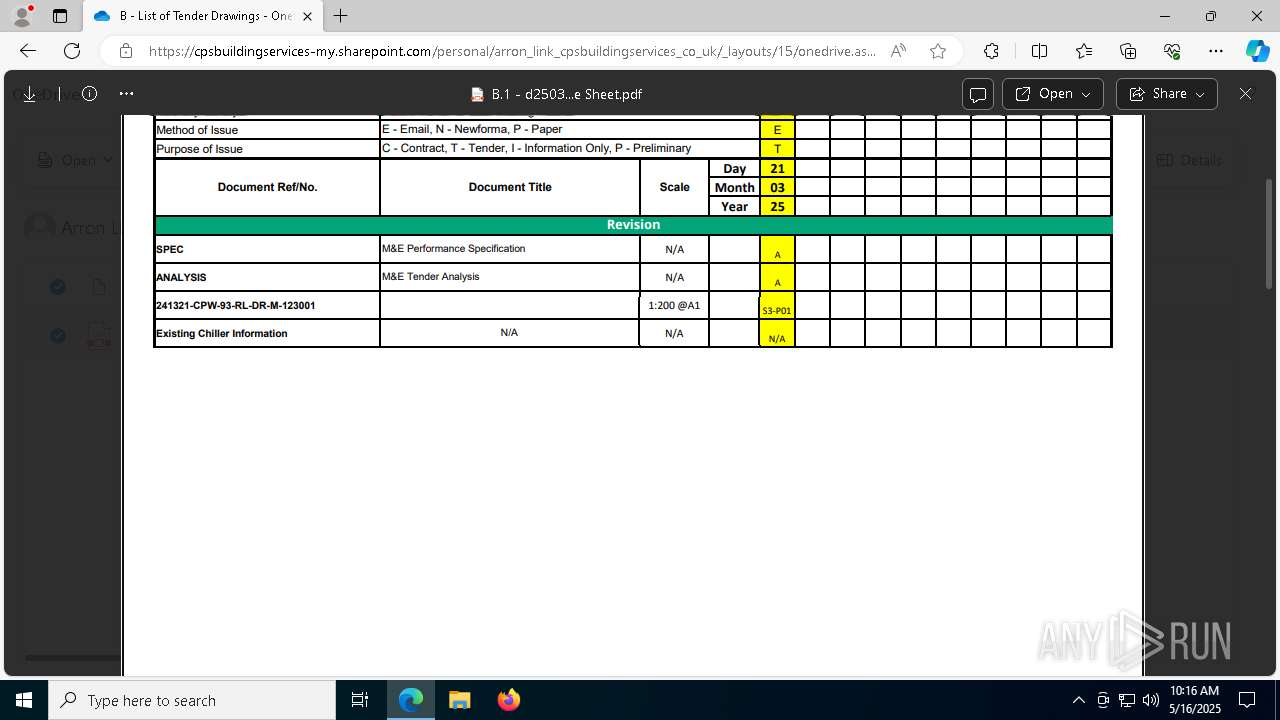The width and height of the screenshot is (1280, 720).
Task: Turn on Read aloud icon
Action: (x=898, y=51)
